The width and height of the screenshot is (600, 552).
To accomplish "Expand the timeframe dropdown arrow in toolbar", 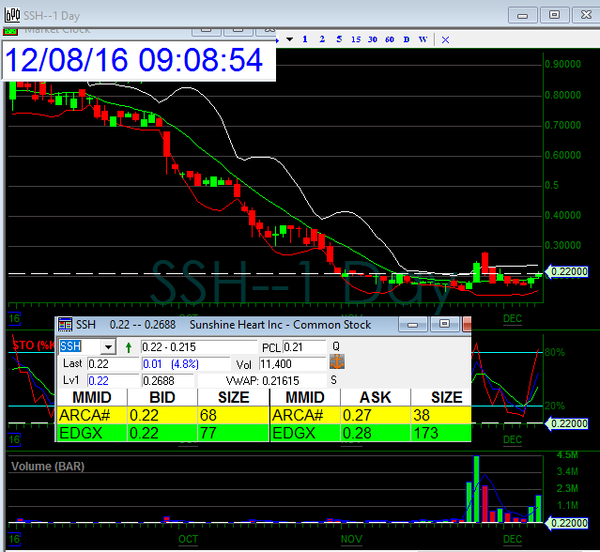I will click(x=289, y=39).
